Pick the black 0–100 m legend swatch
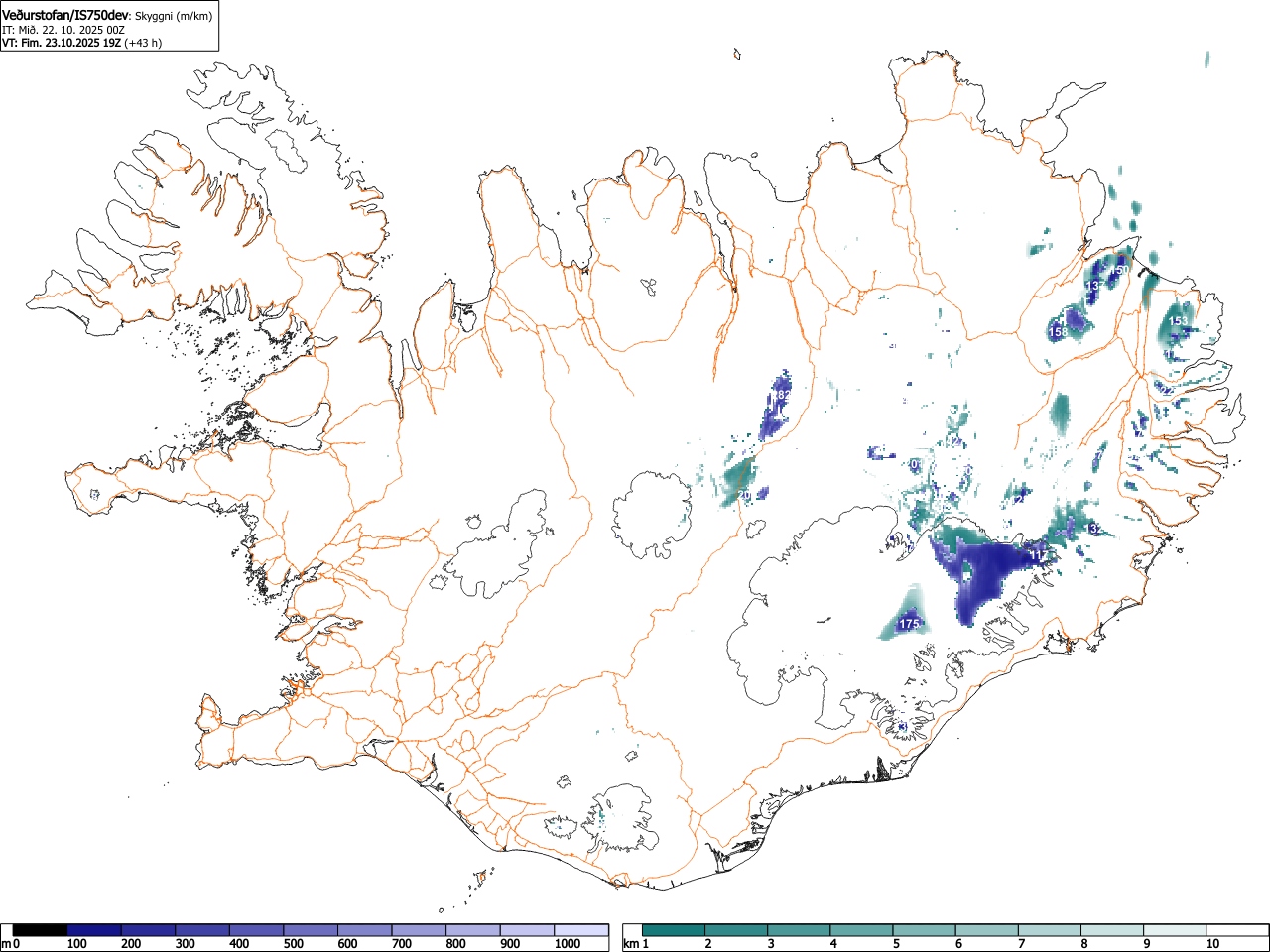Image resolution: width=1270 pixels, height=952 pixels. 40,930
